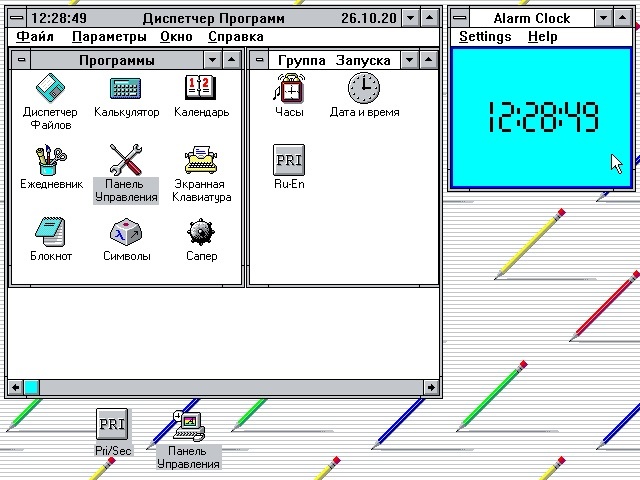Maximize the Программы group window
The image size is (640, 480).
231,60
